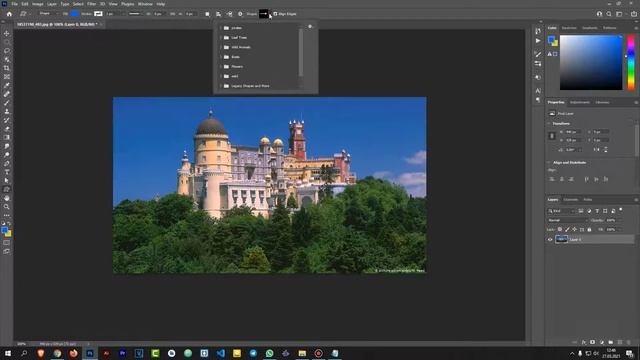Select the Crop tool
This screenshot has width=640, height=360.
(7, 68)
